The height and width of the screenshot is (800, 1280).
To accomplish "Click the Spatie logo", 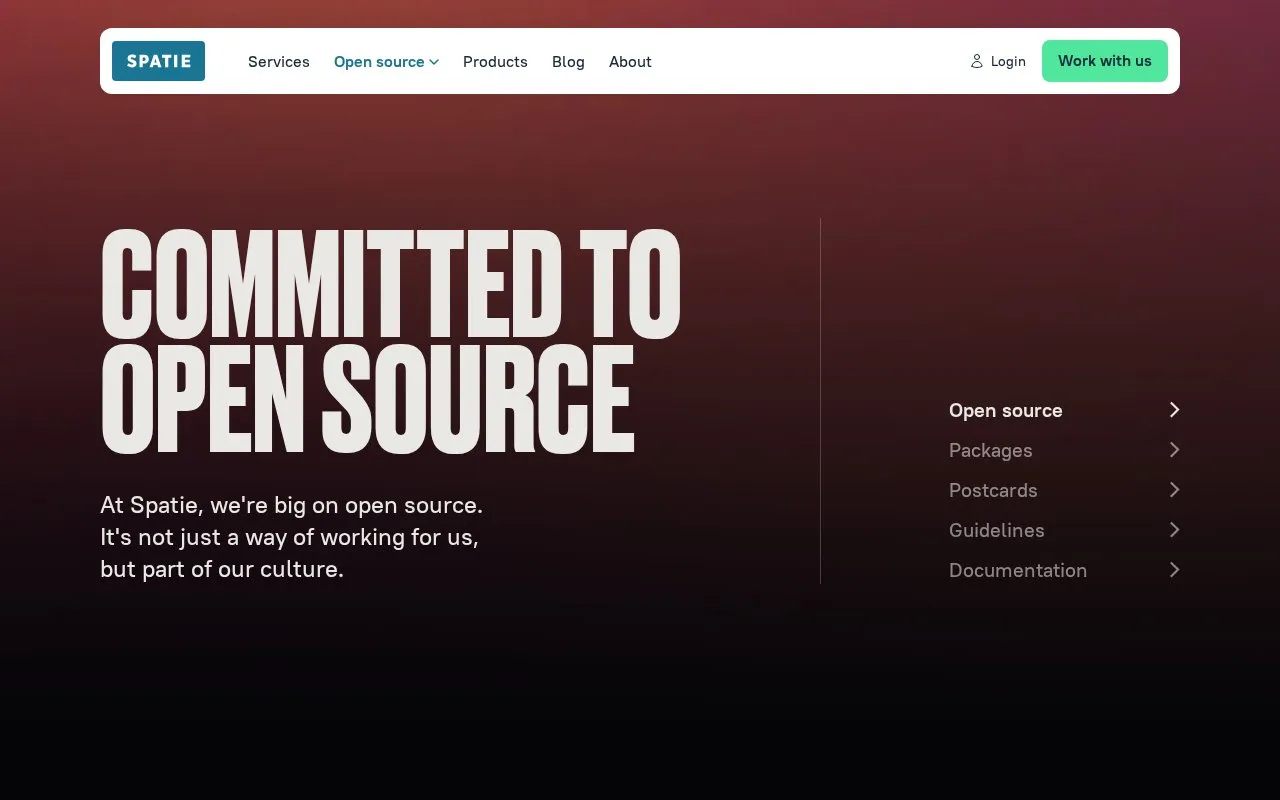I will (x=158, y=61).
